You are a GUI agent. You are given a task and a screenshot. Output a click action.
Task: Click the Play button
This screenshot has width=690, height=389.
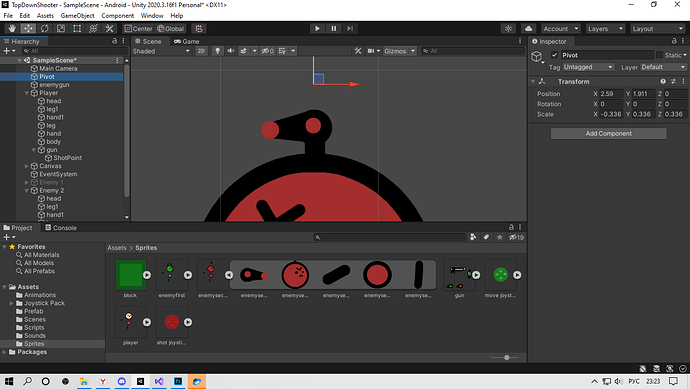coord(317,29)
